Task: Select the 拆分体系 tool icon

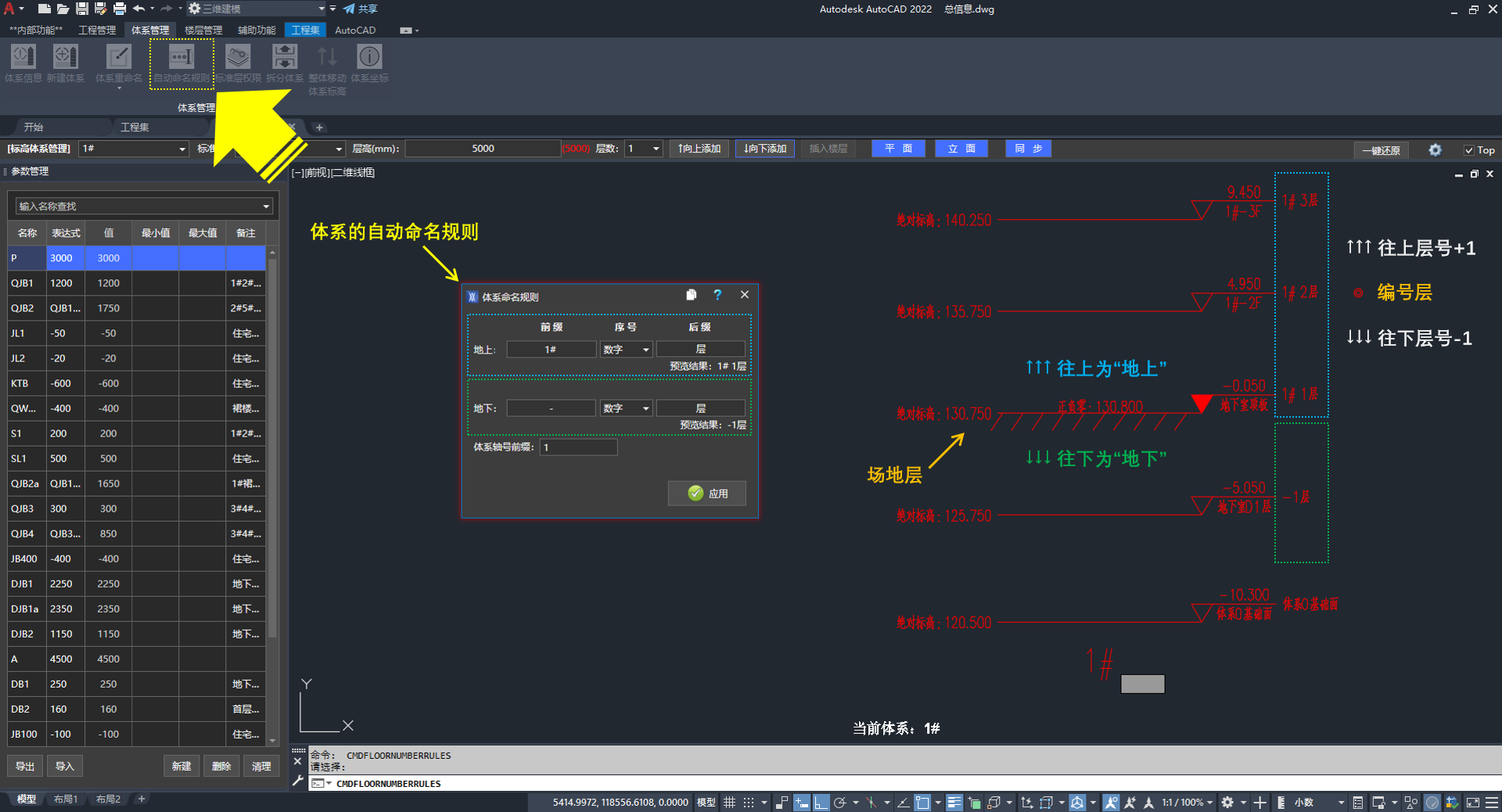Action: [x=284, y=58]
